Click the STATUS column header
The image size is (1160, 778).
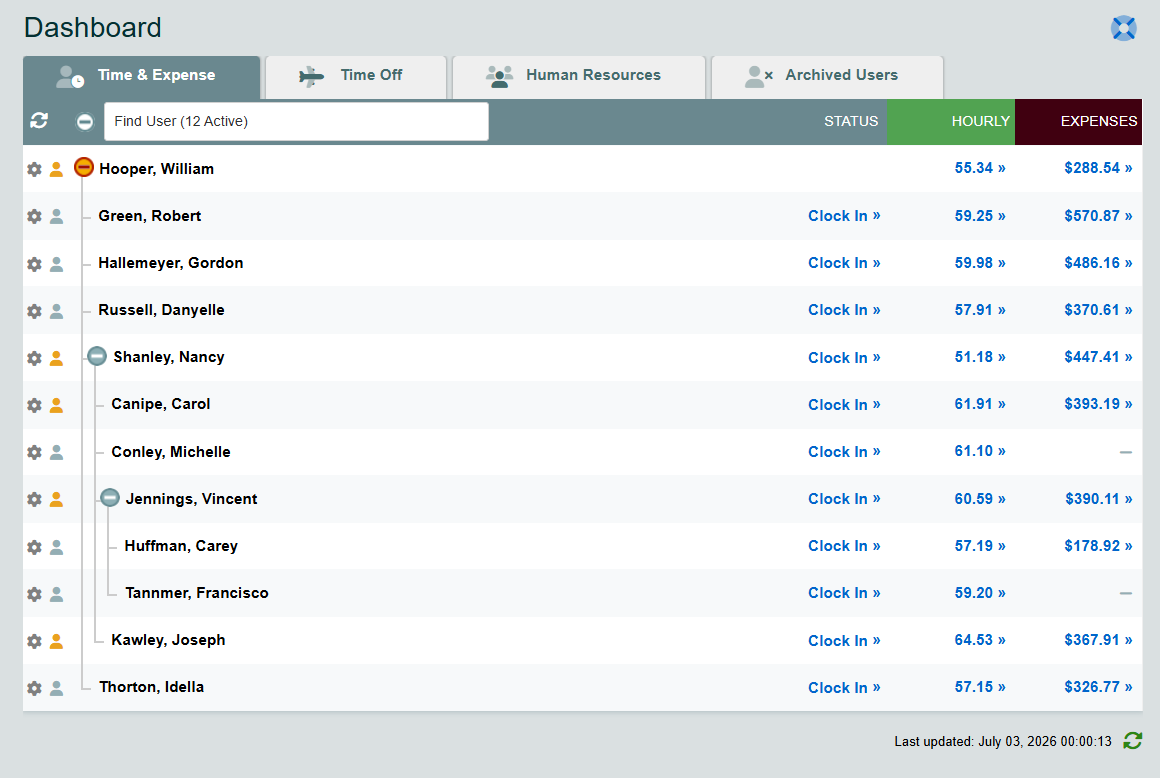click(x=851, y=121)
